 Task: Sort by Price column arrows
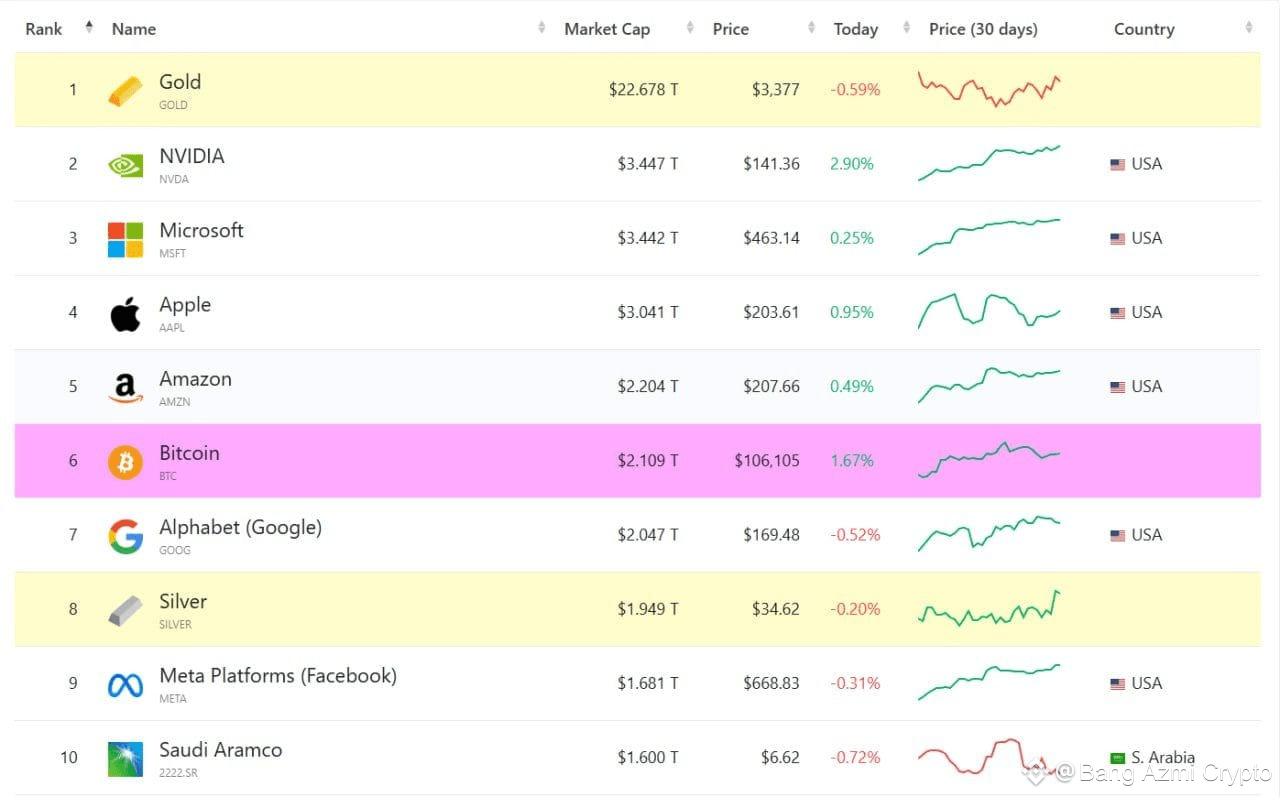811,28
